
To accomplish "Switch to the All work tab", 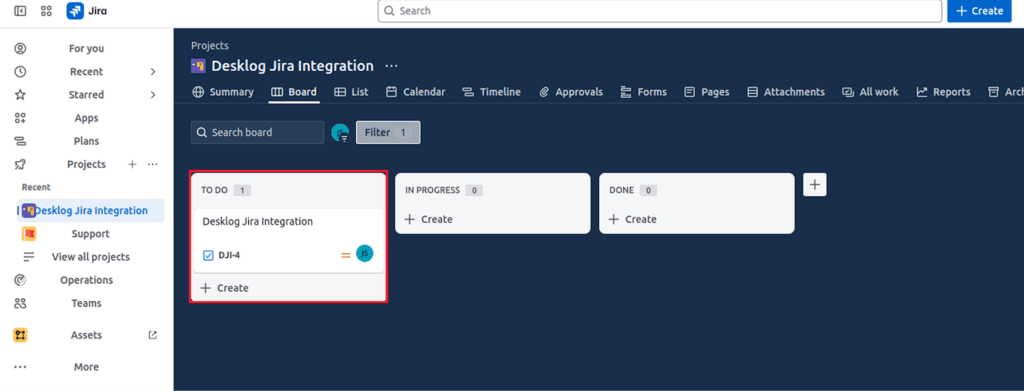I will pos(870,92).
